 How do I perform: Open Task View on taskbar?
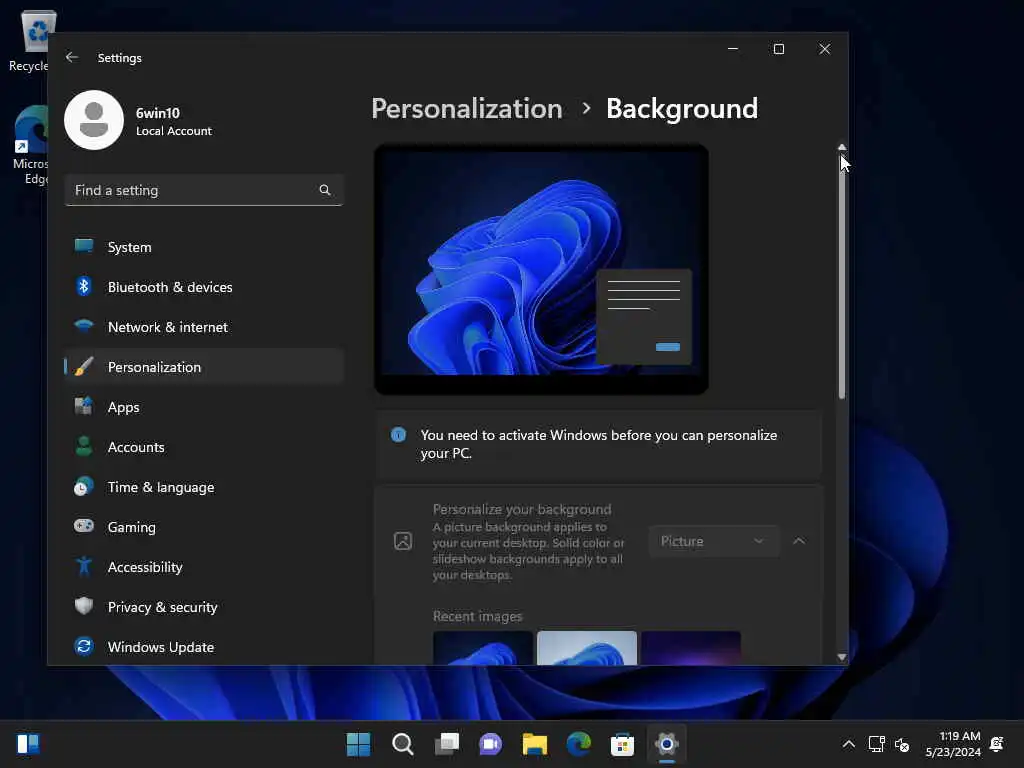(447, 744)
